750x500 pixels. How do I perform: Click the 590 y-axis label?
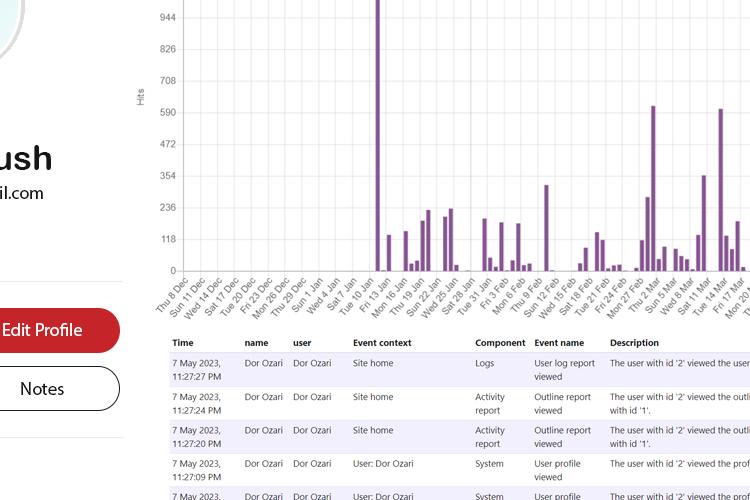pyautogui.click(x=168, y=112)
